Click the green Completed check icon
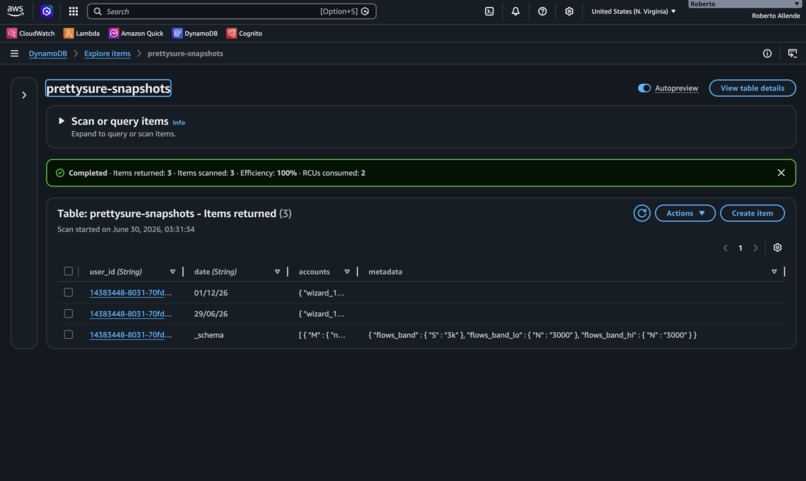Viewport: 806px width, 481px height. (60, 173)
